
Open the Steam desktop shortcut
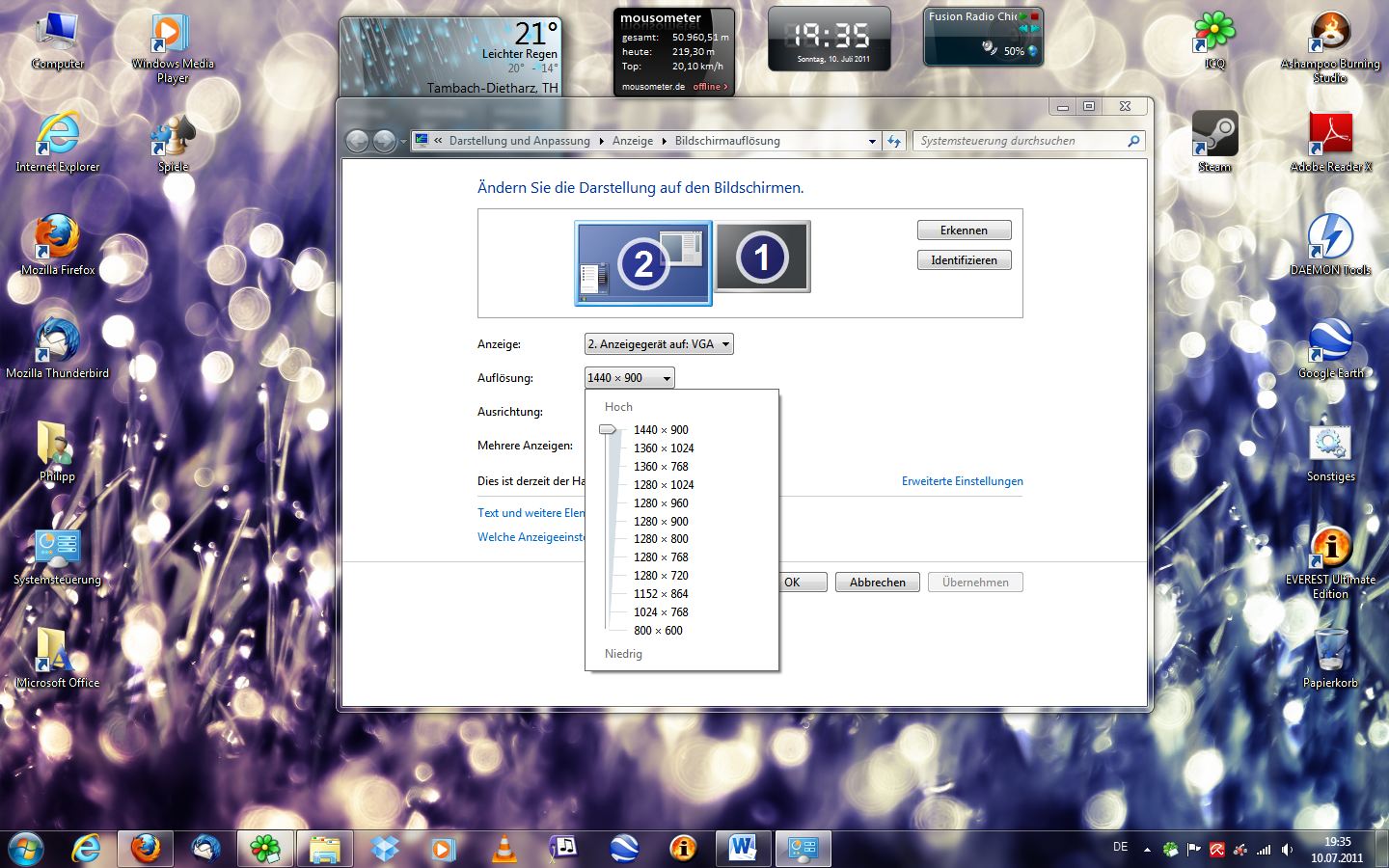[1214, 142]
